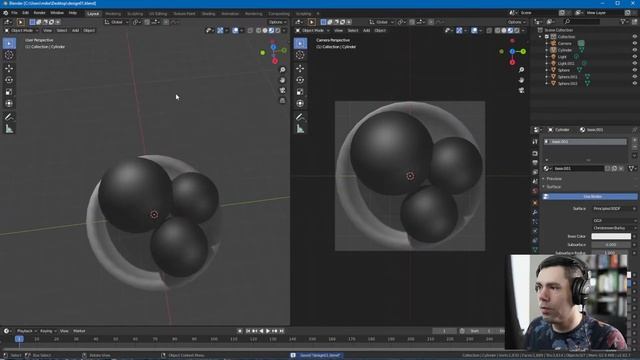Switch to the Layout workspace tab
The width and height of the screenshot is (640, 360).
(93, 13)
